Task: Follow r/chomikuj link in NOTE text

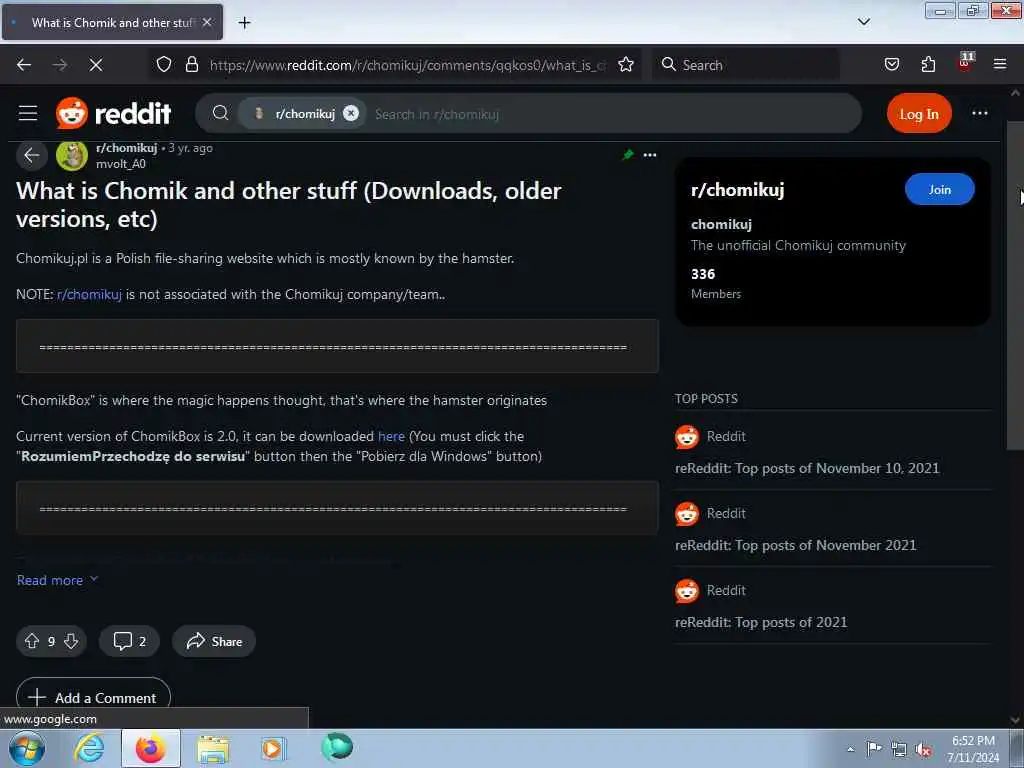Action: 89,295
